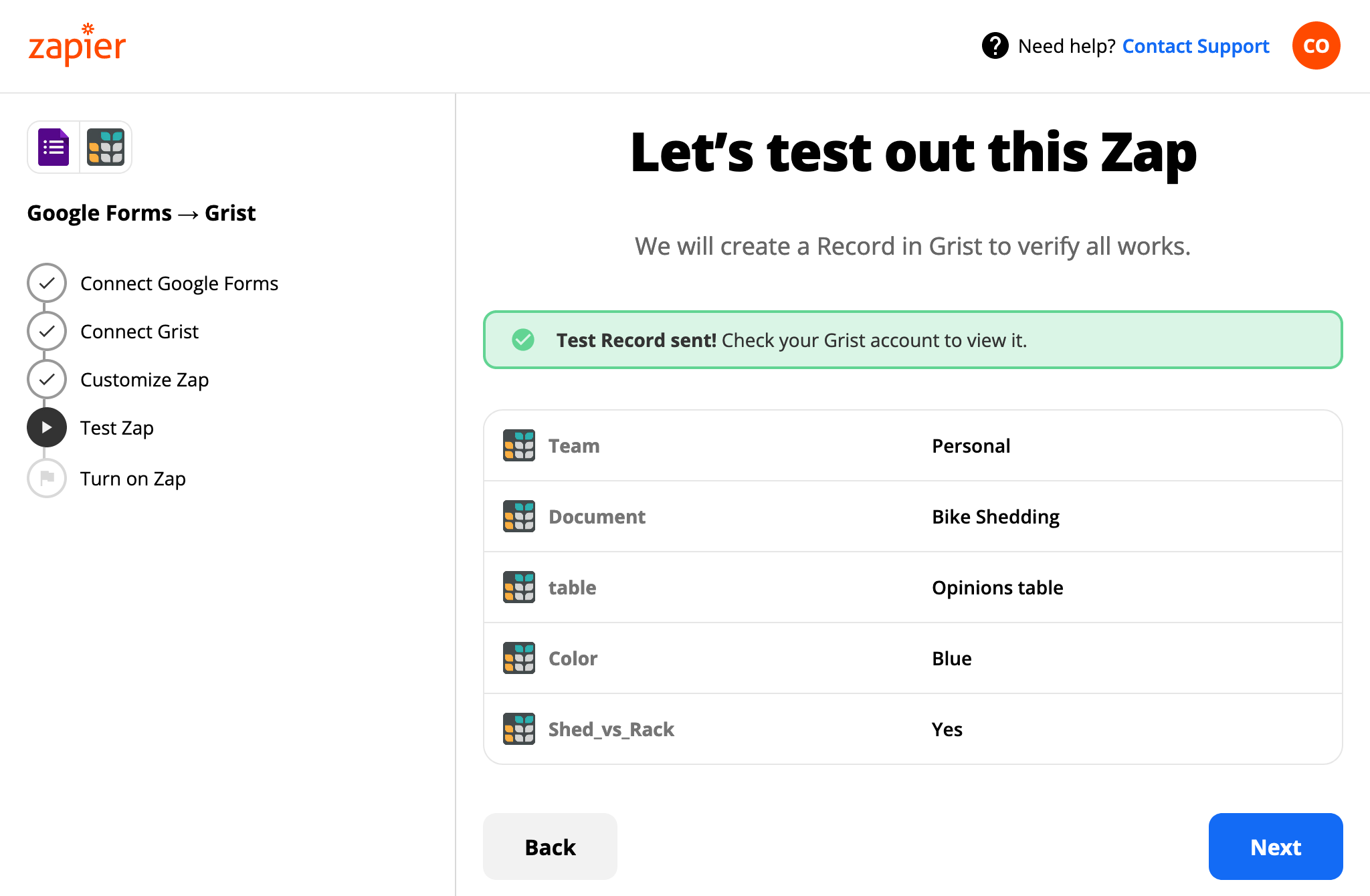
Task: Click the flag icon on Turn on Zap step
Action: [46, 478]
